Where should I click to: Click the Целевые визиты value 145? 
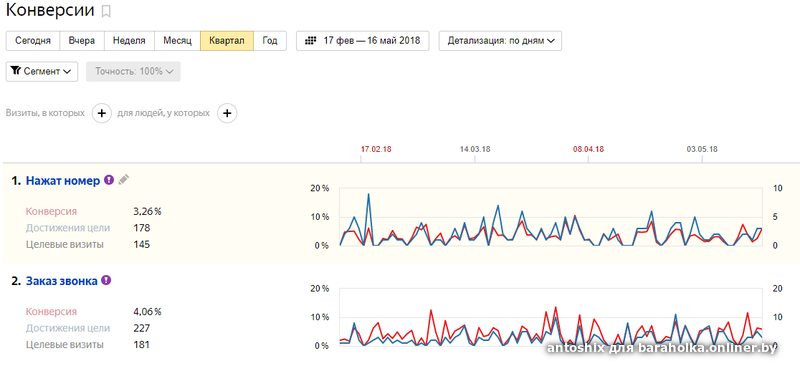[141, 244]
